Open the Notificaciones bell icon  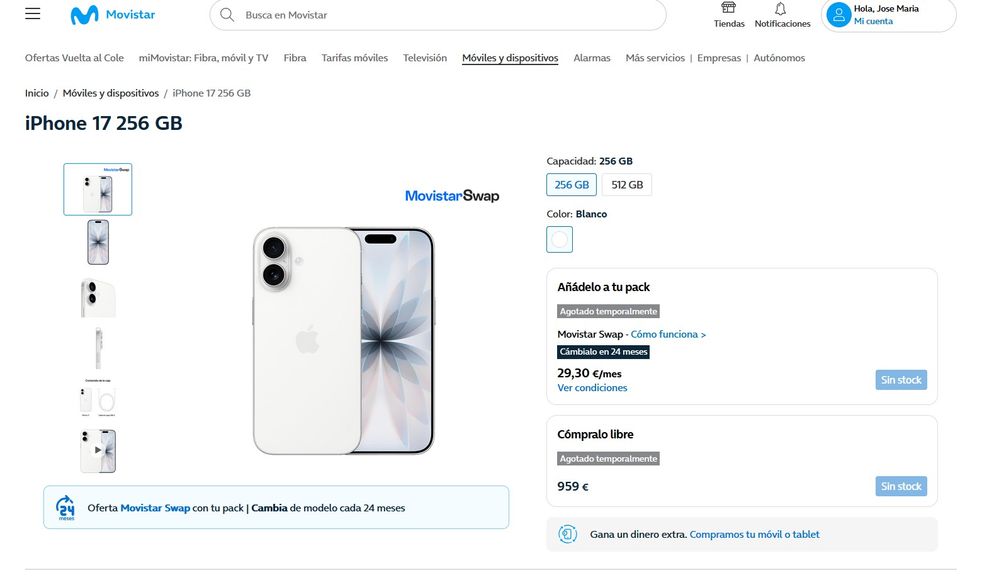point(781,9)
